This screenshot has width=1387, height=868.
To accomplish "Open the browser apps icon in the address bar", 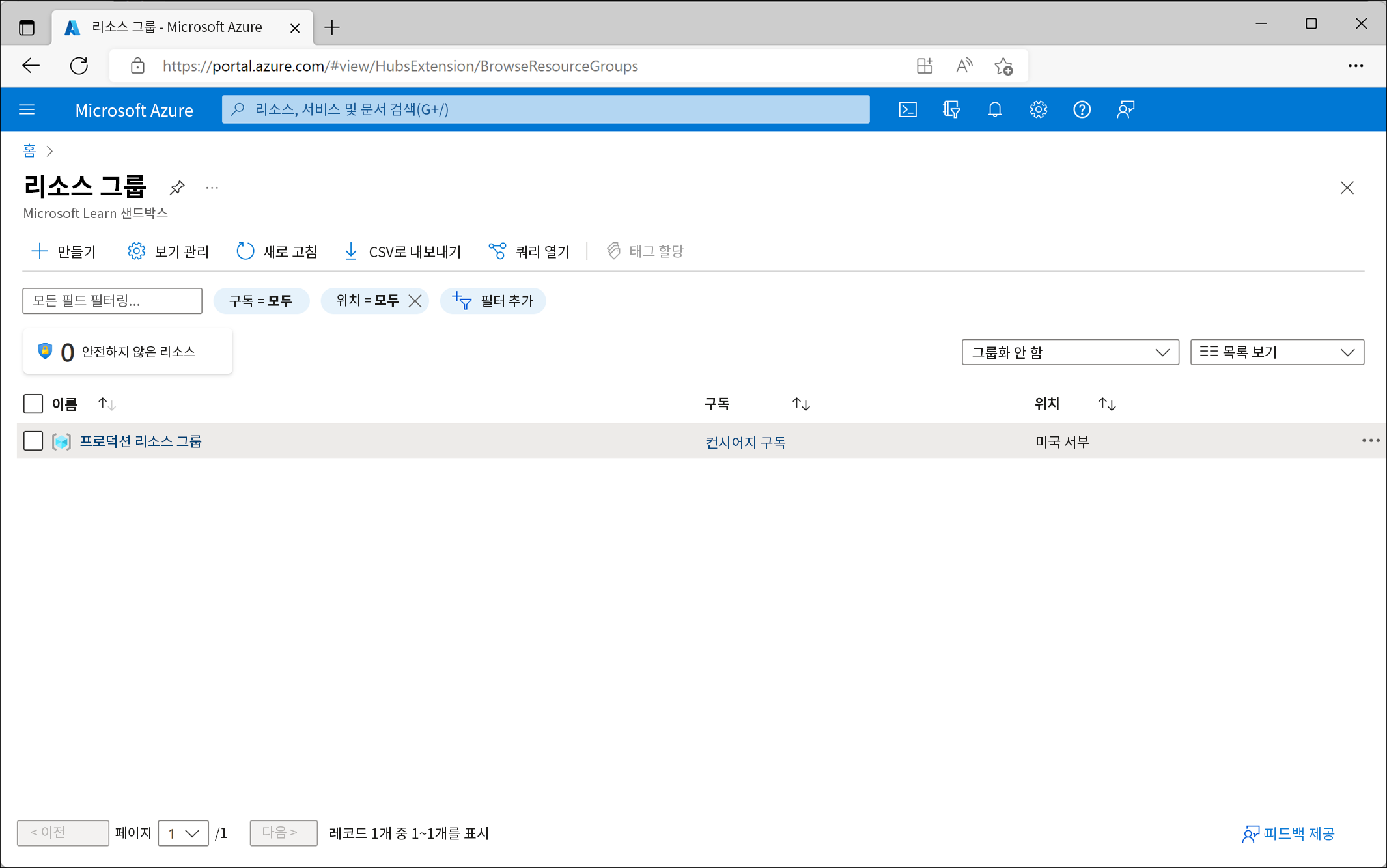I will pyautogui.click(x=924, y=66).
